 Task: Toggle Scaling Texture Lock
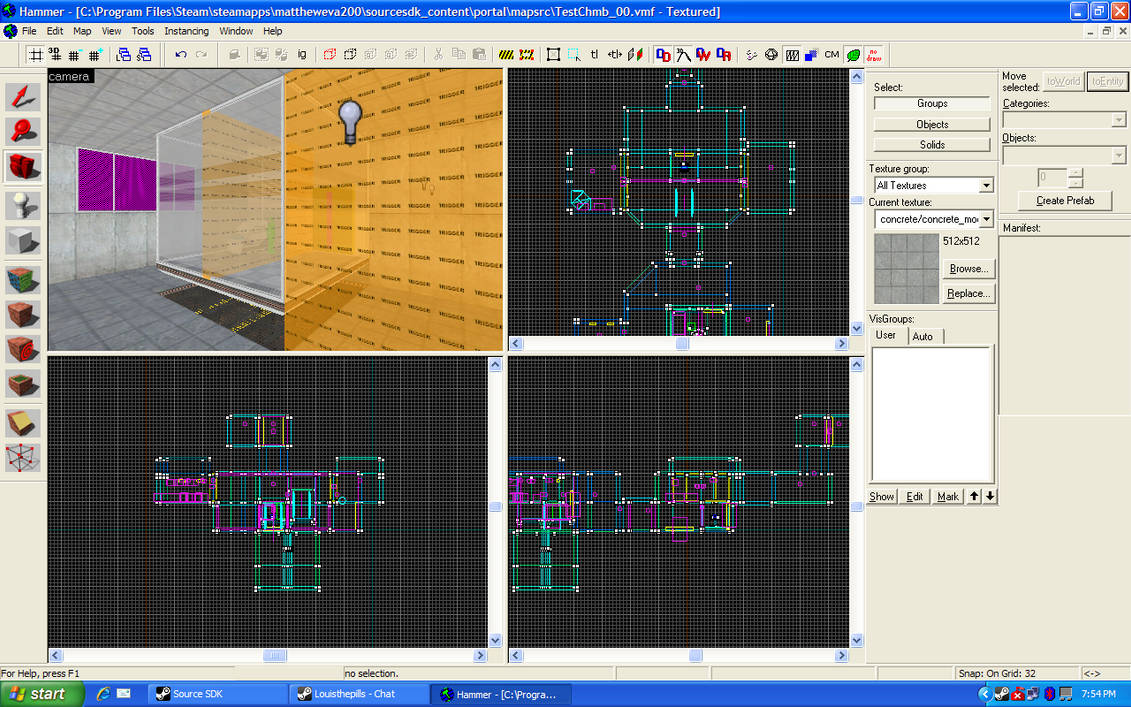tap(615, 55)
